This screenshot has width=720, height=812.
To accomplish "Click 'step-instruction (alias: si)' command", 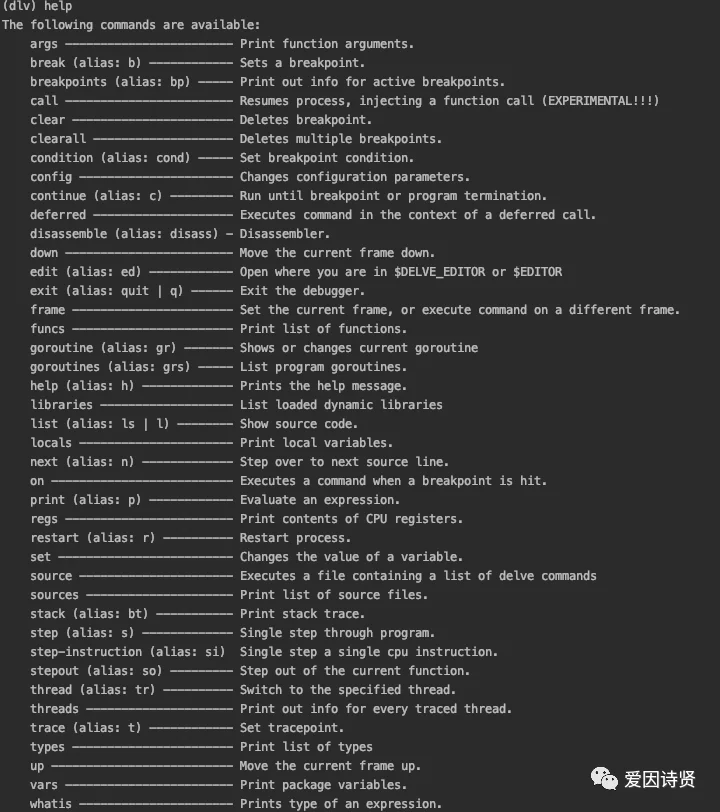I will [x=127, y=651].
